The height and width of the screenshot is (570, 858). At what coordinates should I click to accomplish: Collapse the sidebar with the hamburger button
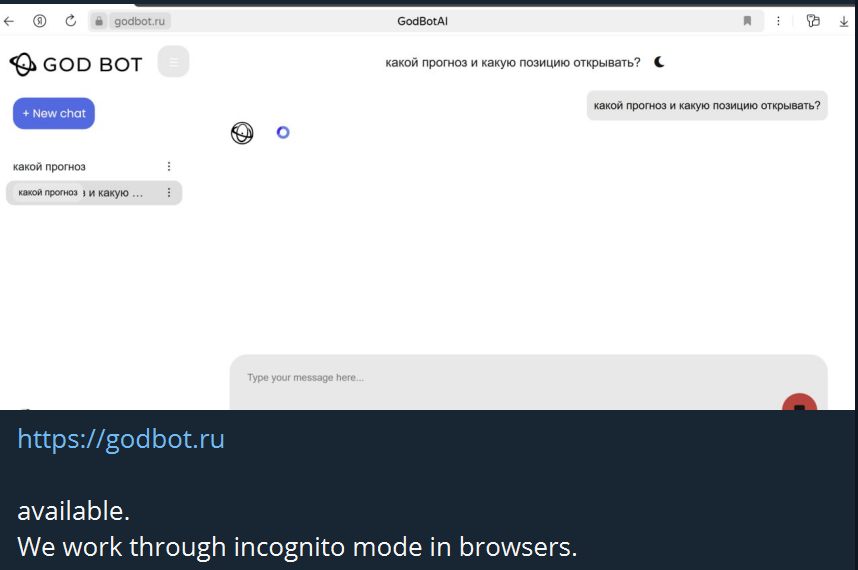(x=173, y=62)
